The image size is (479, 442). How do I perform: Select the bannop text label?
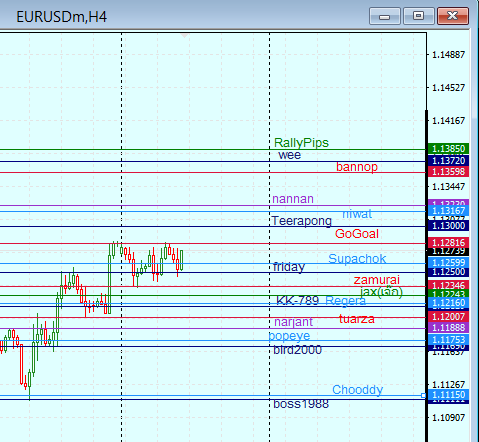(x=357, y=167)
